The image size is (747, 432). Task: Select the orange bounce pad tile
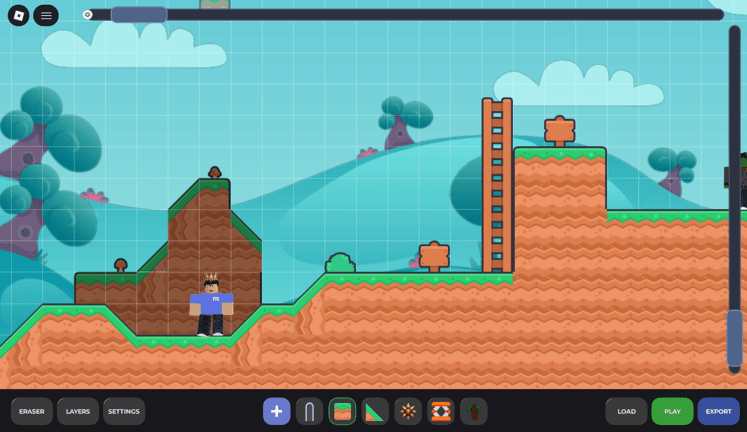pos(441,411)
